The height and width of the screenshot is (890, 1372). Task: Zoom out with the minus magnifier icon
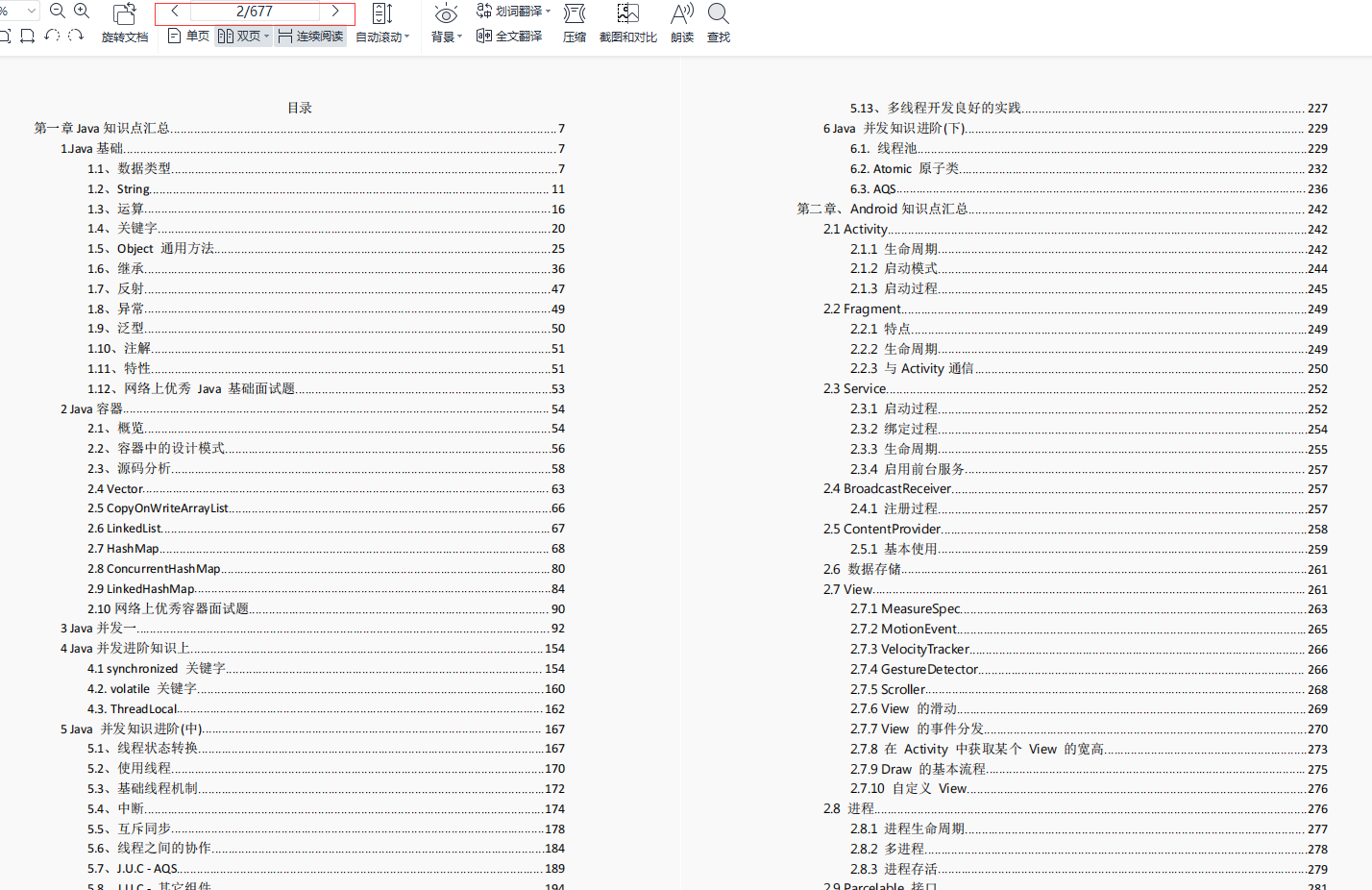click(57, 12)
